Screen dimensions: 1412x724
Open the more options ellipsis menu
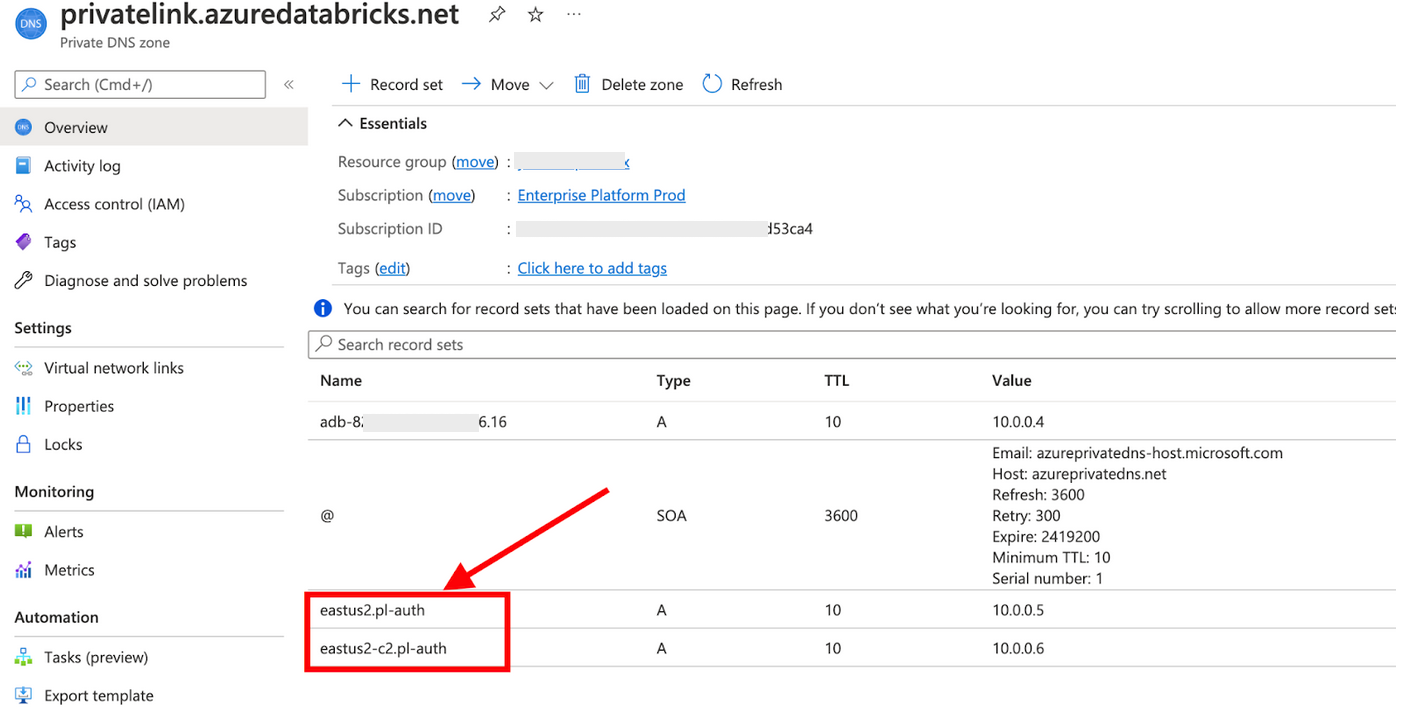tap(573, 14)
